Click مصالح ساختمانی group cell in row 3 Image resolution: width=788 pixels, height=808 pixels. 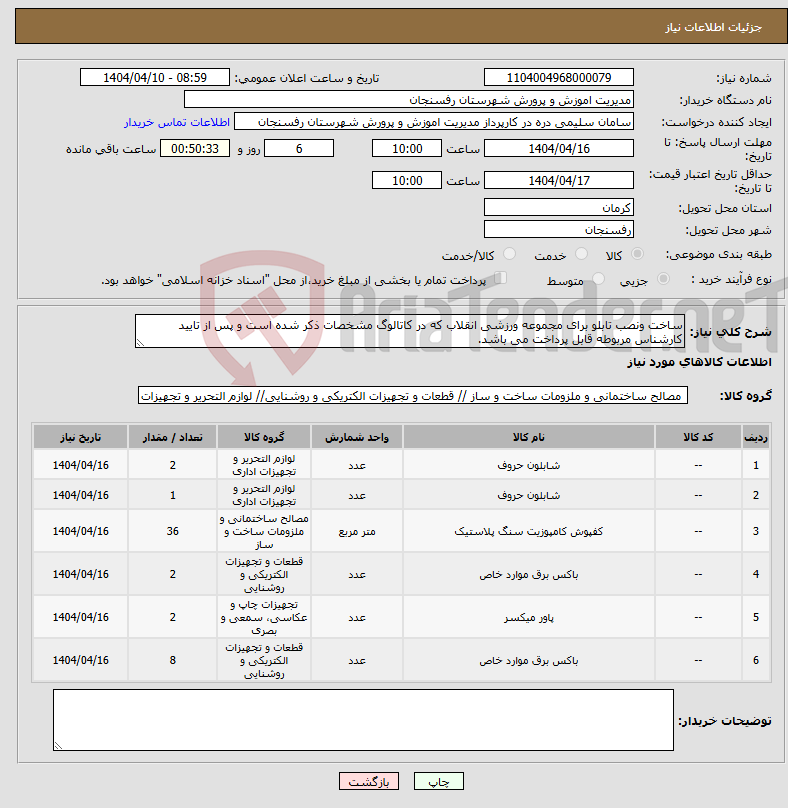264,531
